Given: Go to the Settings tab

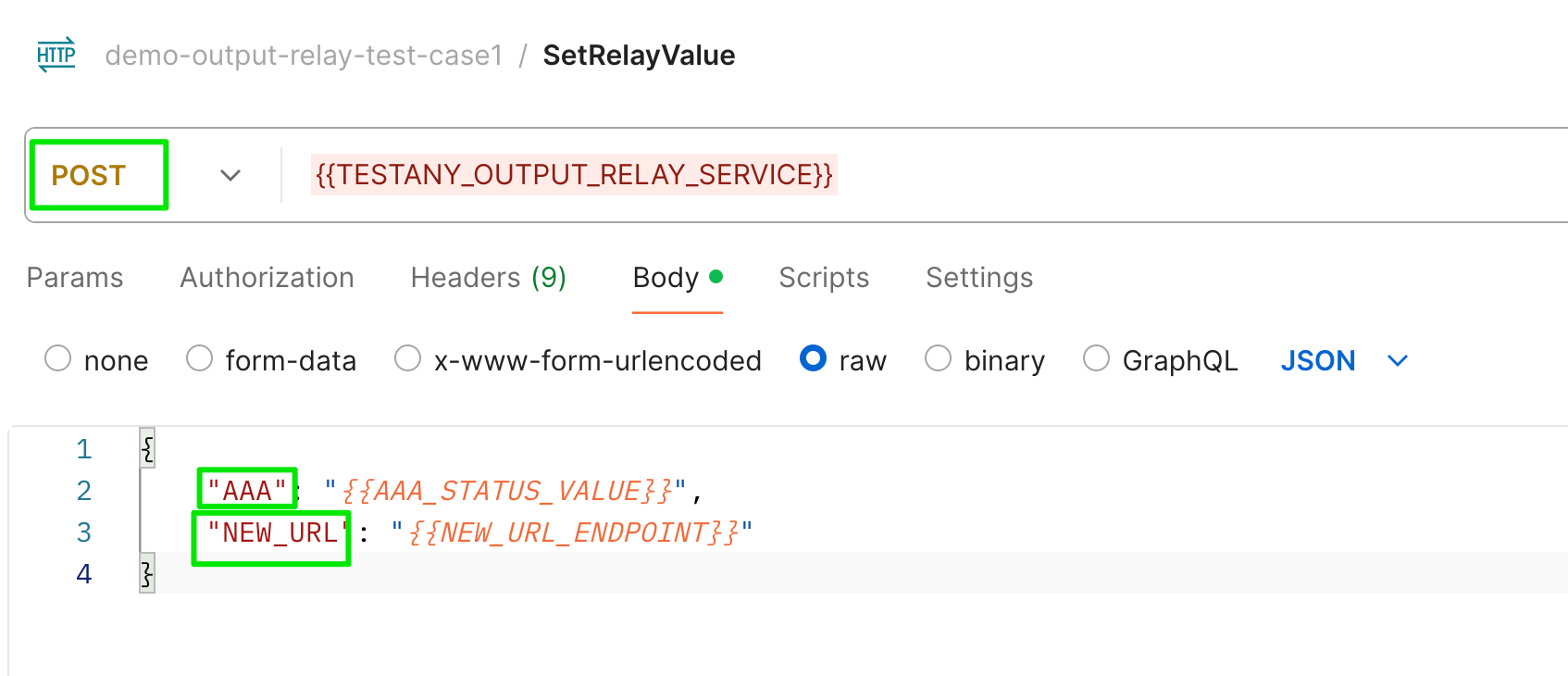Looking at the screenshot, I should [x=979, y=278].
